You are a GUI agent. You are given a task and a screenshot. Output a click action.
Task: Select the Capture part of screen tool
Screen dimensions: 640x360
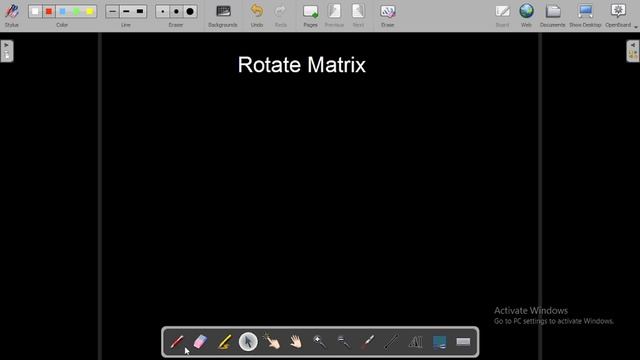click(439, 342)
